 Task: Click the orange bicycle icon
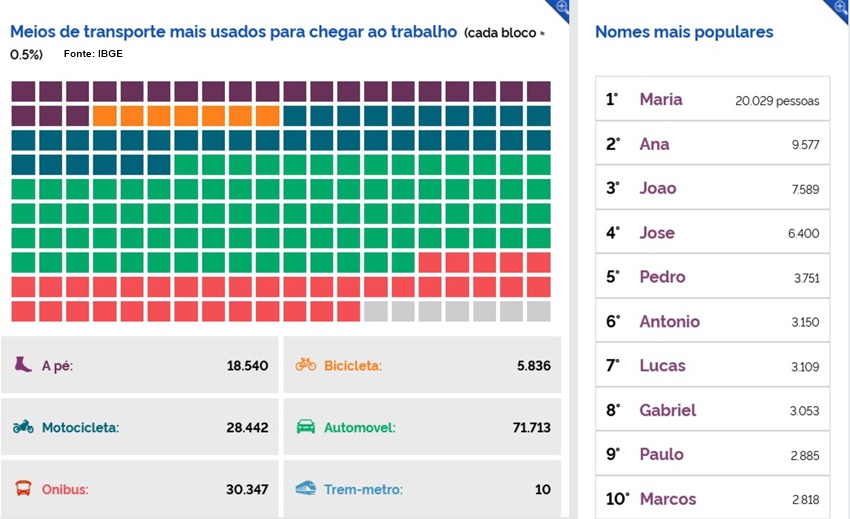[x=305, y=365]
